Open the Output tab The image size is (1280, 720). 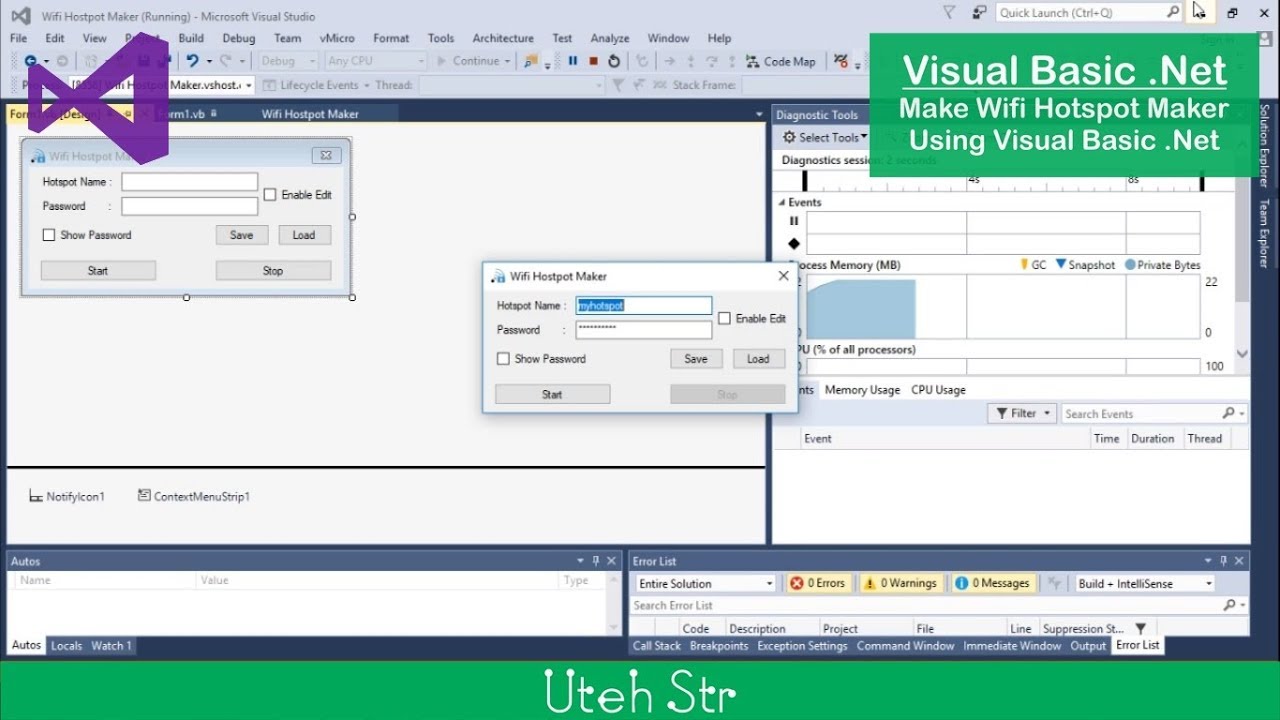(1088, 646)
